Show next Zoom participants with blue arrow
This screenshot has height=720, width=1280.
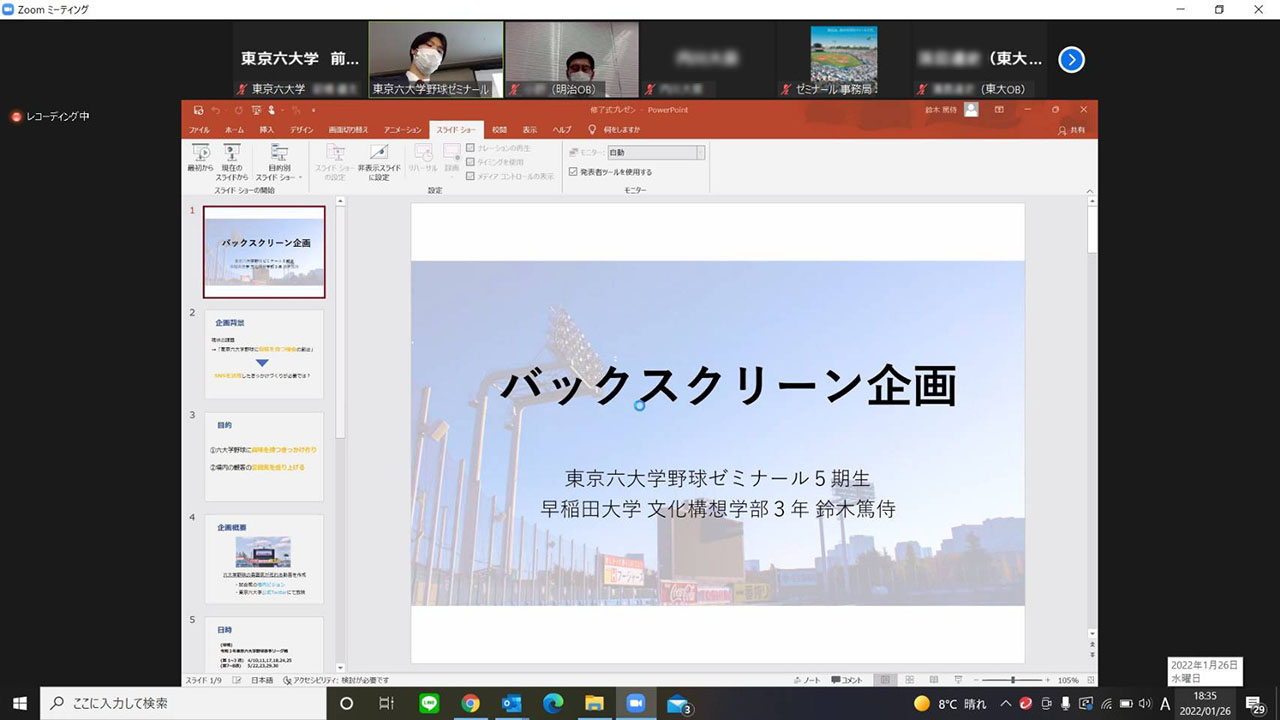[1071, 60]
